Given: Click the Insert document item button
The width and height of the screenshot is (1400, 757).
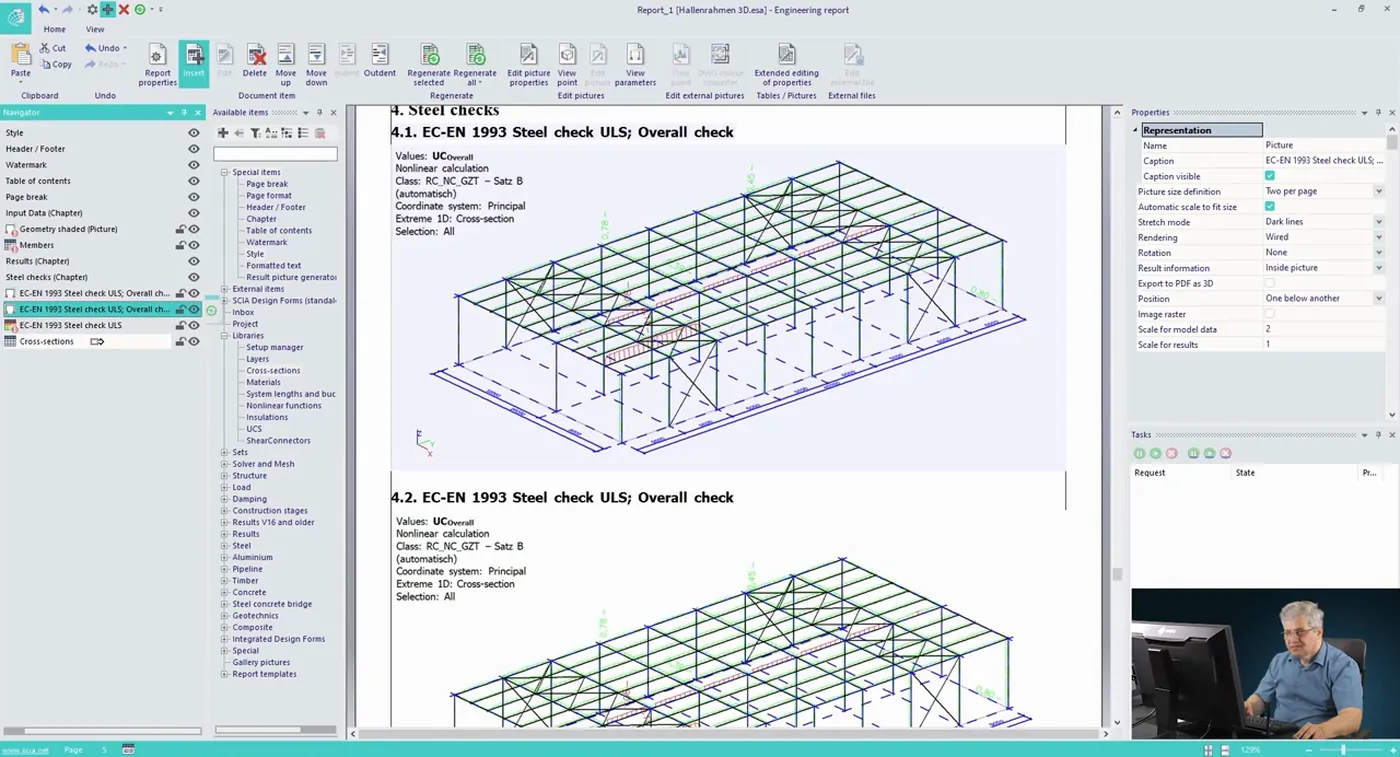Looking at the screenshot, I should pyautogui.click(x=194, y=62).
